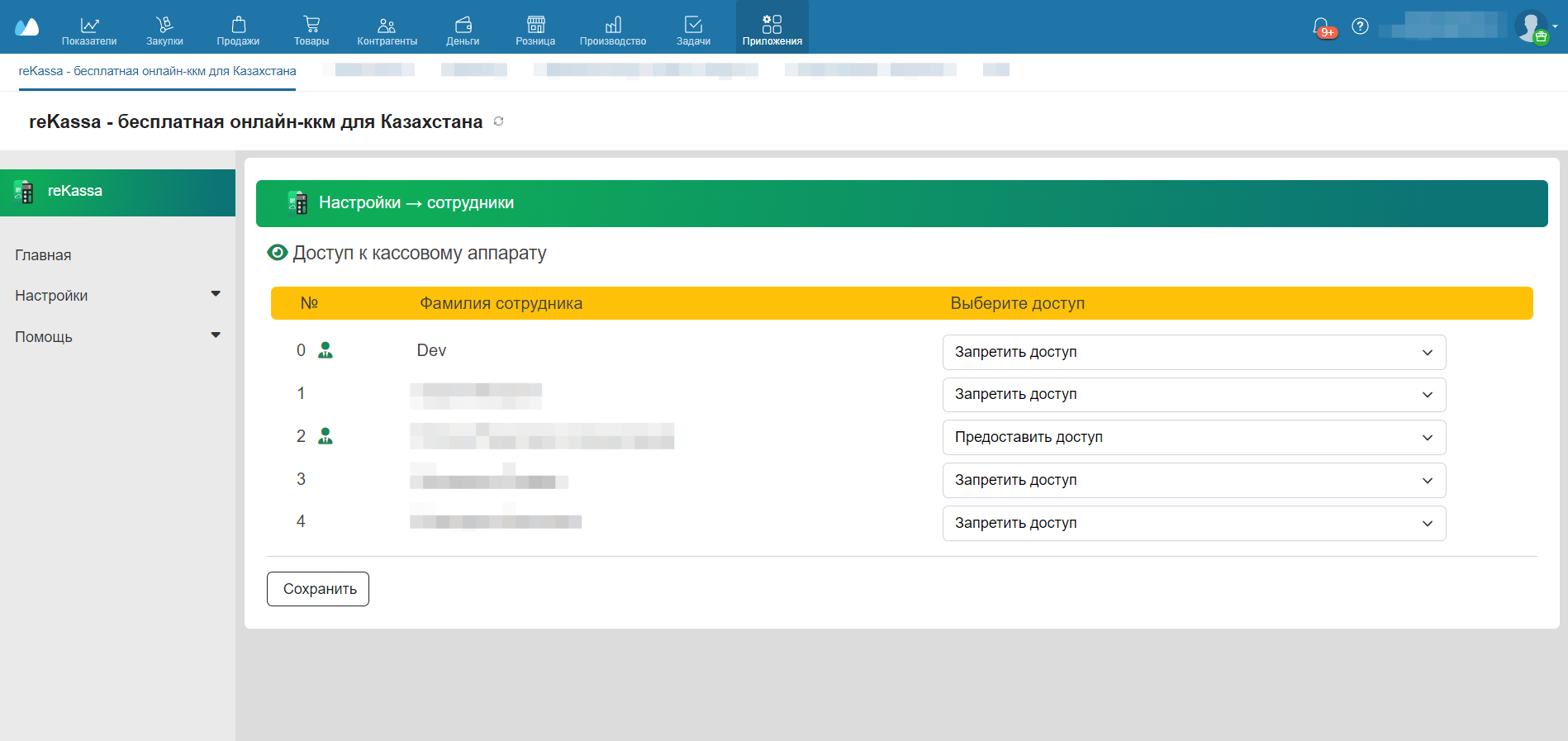Click the № column header
The width and height of the screenshot is (1568, 741).
[309, 303]
